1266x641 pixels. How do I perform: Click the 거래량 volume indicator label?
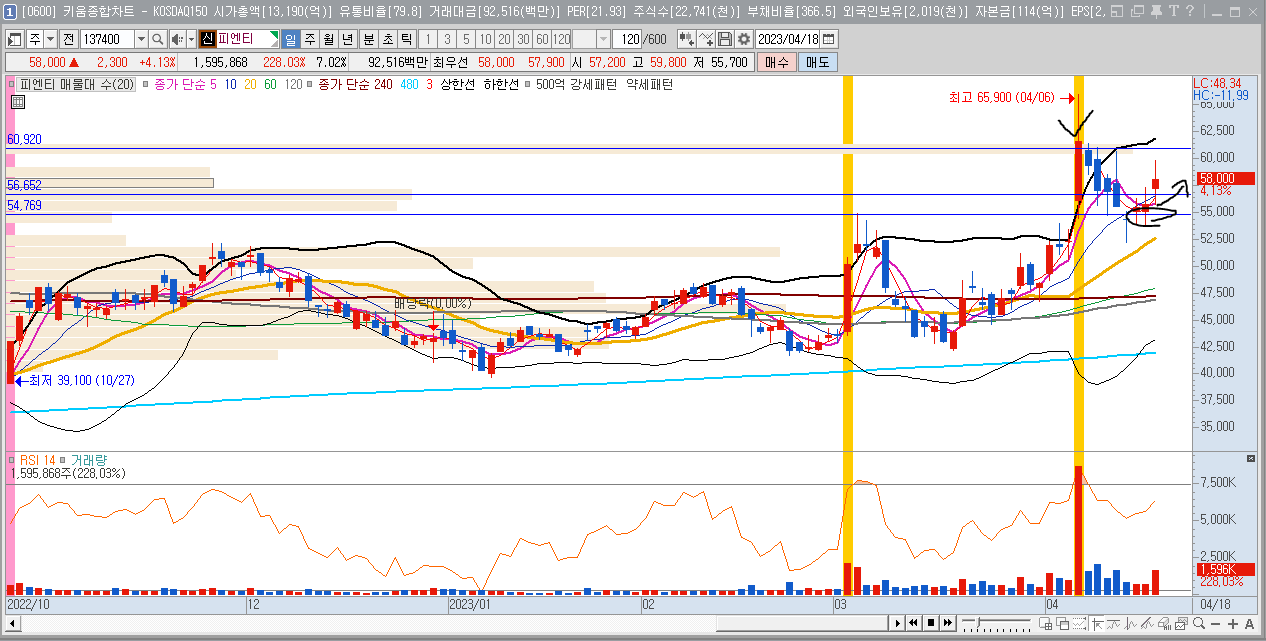90,460
